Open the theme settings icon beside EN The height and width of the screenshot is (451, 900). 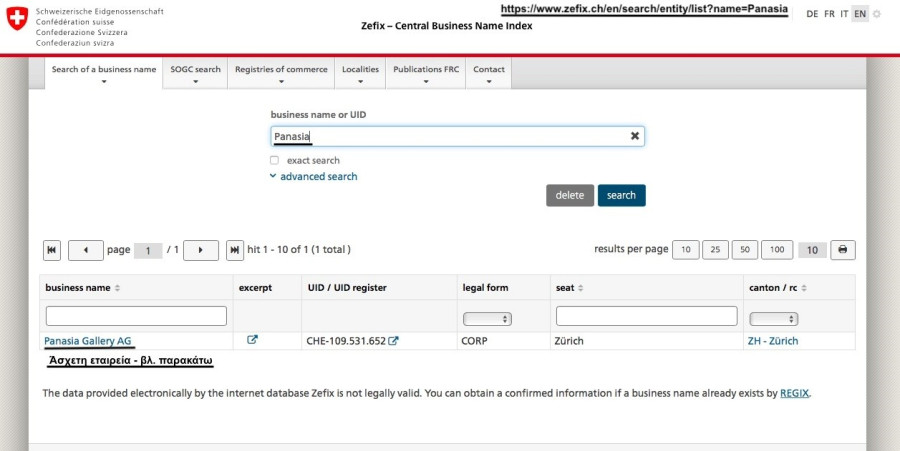click(x=876, y=14)
